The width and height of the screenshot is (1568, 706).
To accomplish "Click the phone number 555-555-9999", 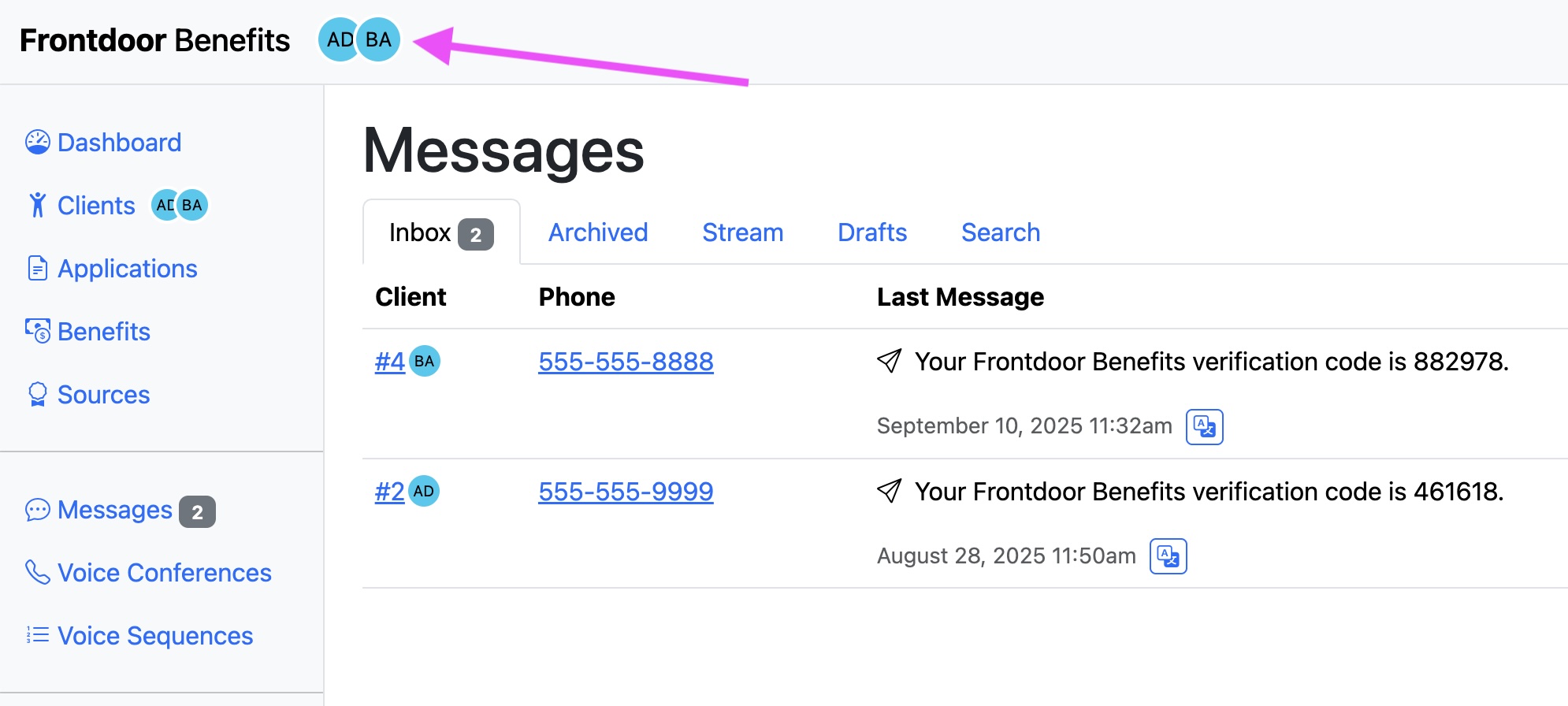I will 625,491.
